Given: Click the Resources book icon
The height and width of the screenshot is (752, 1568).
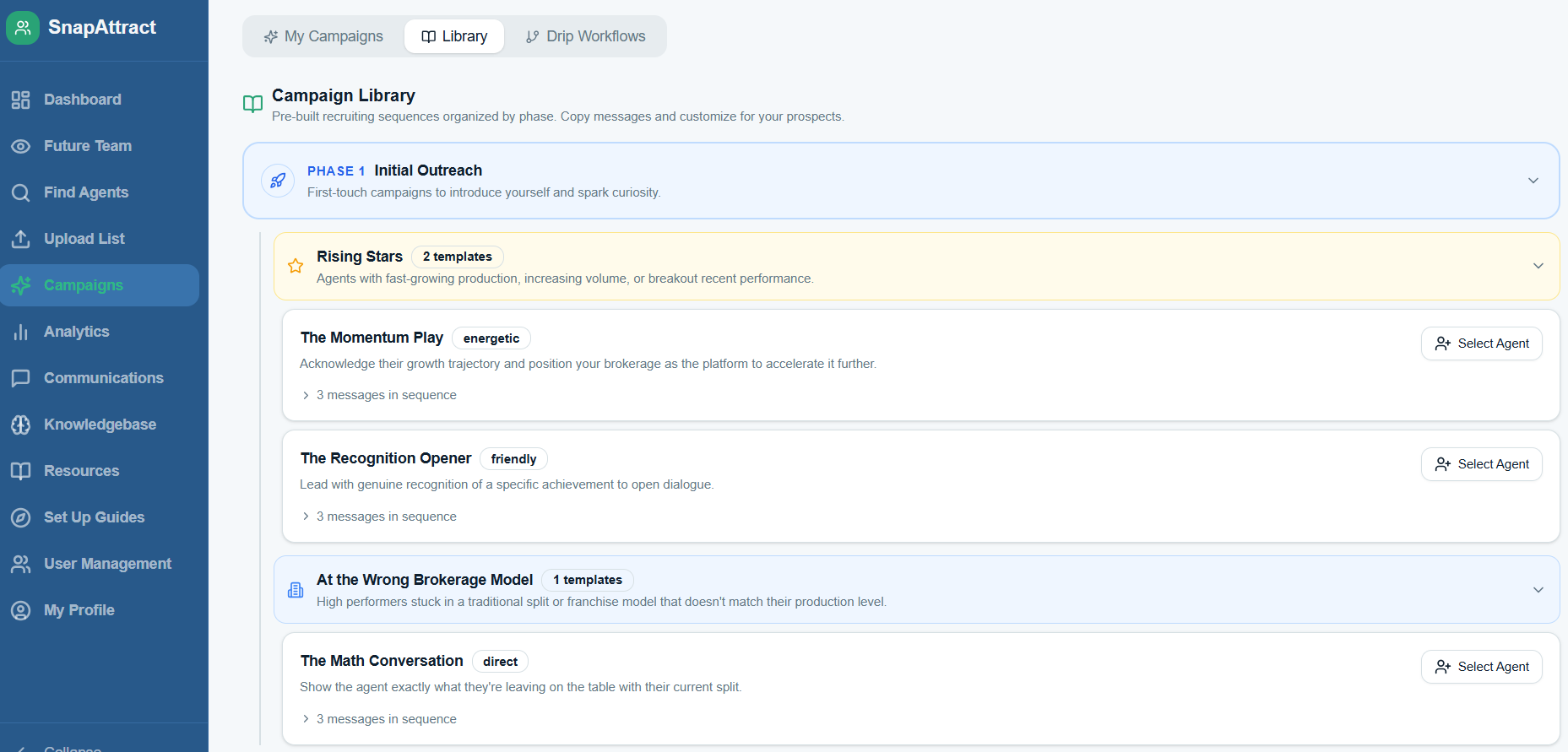Looking at the screenshot, I should [21, 471].
